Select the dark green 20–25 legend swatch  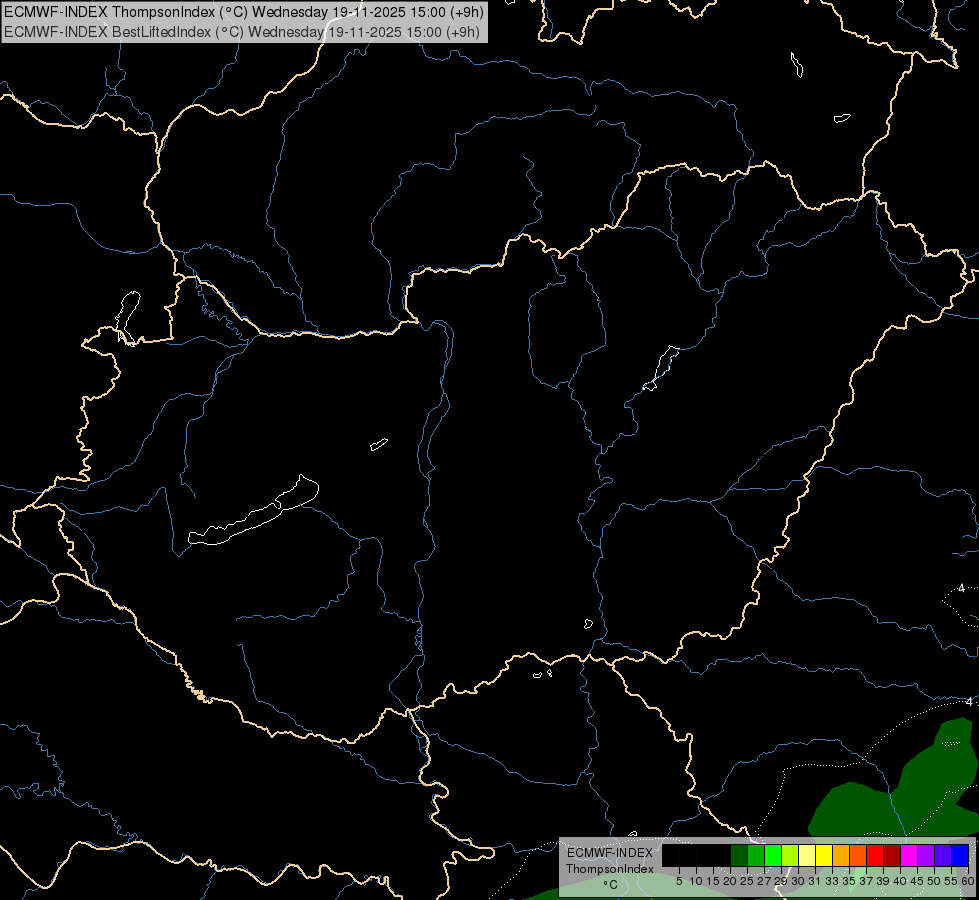pyautogui.click(x=739, y=855)
